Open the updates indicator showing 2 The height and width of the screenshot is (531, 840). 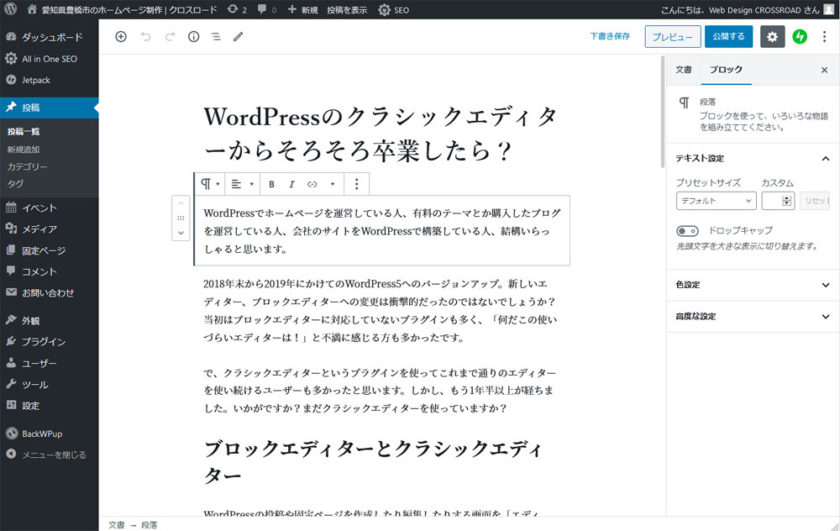click(237, 10)
